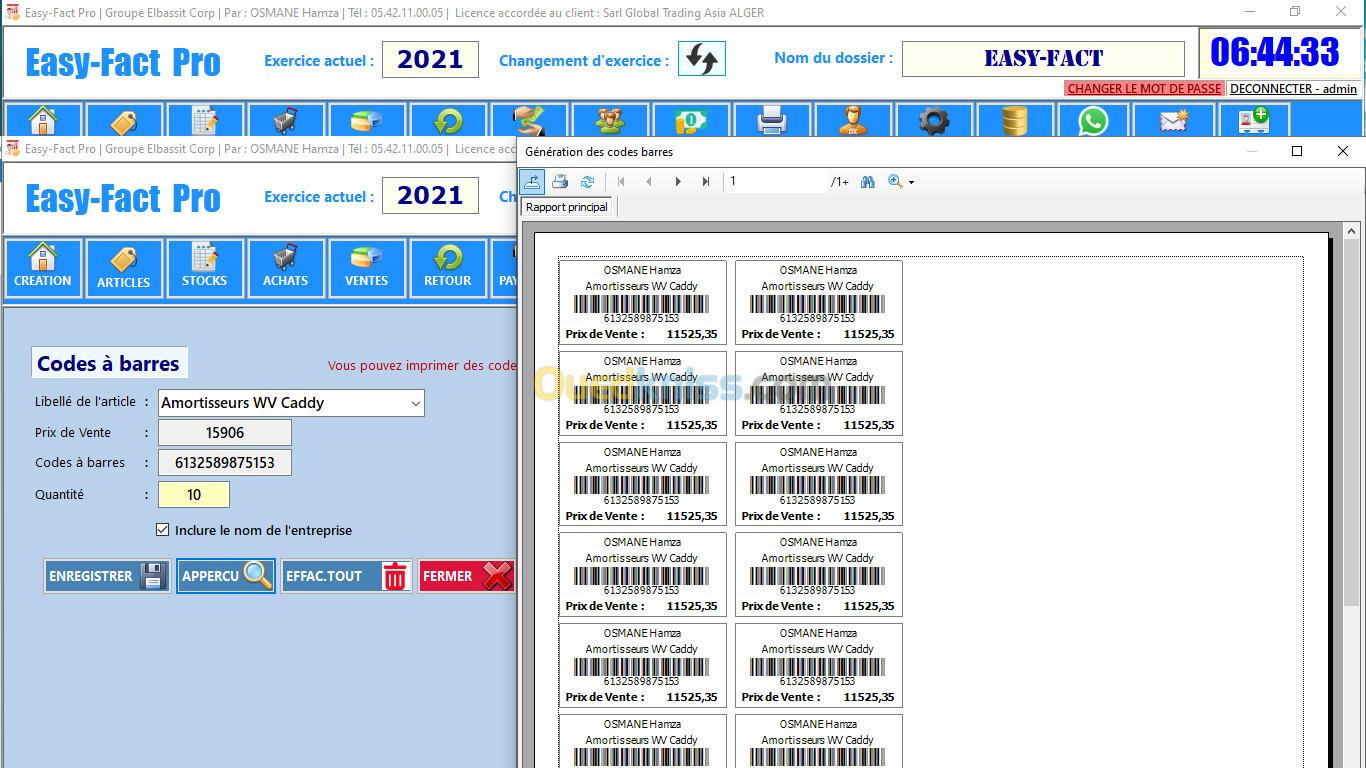The image size is (1366, 768).
Task: Open find text binoculars in report viewer
Action: point(867,181)
